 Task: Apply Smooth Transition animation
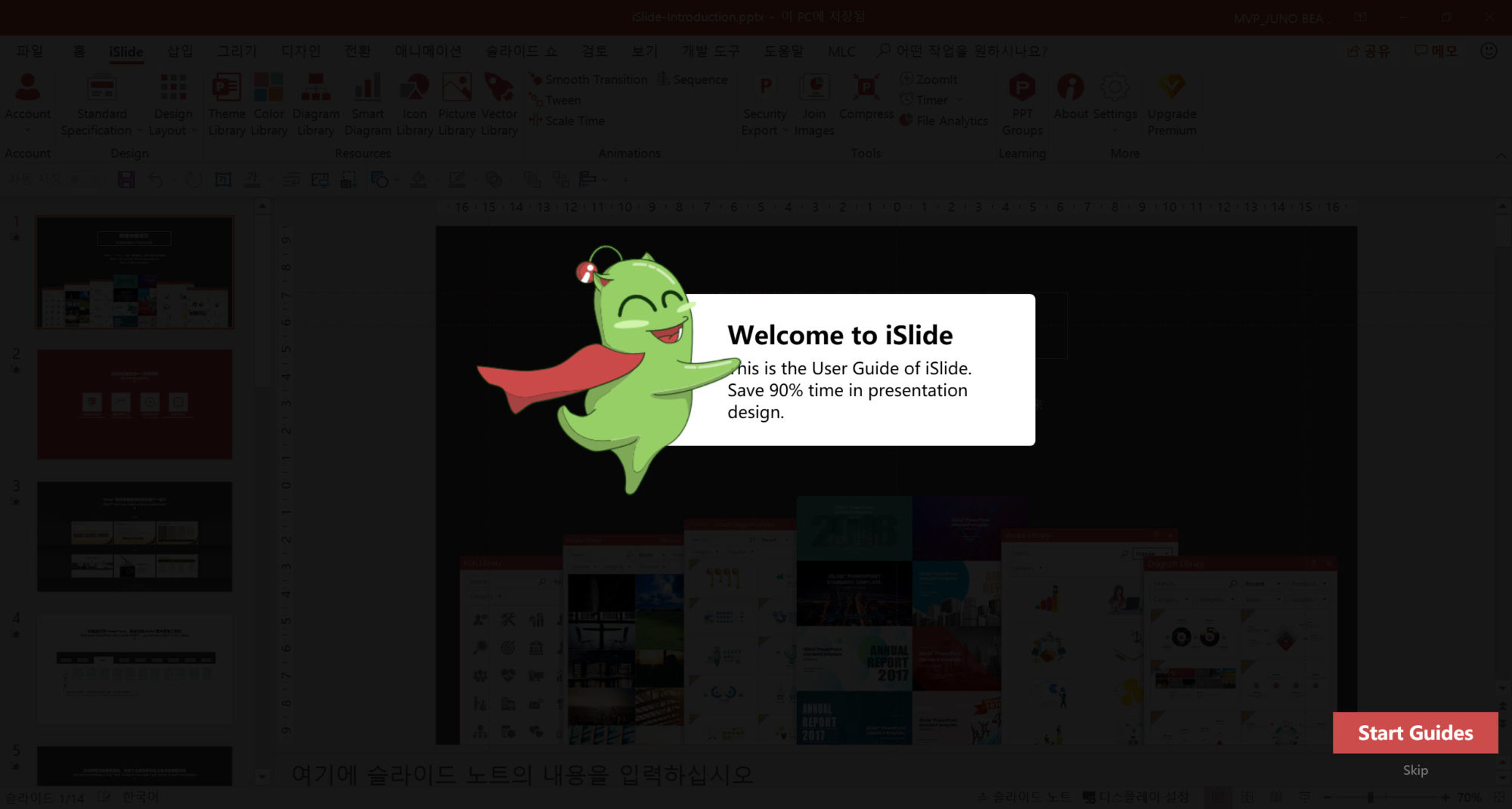tap(588, 79)
